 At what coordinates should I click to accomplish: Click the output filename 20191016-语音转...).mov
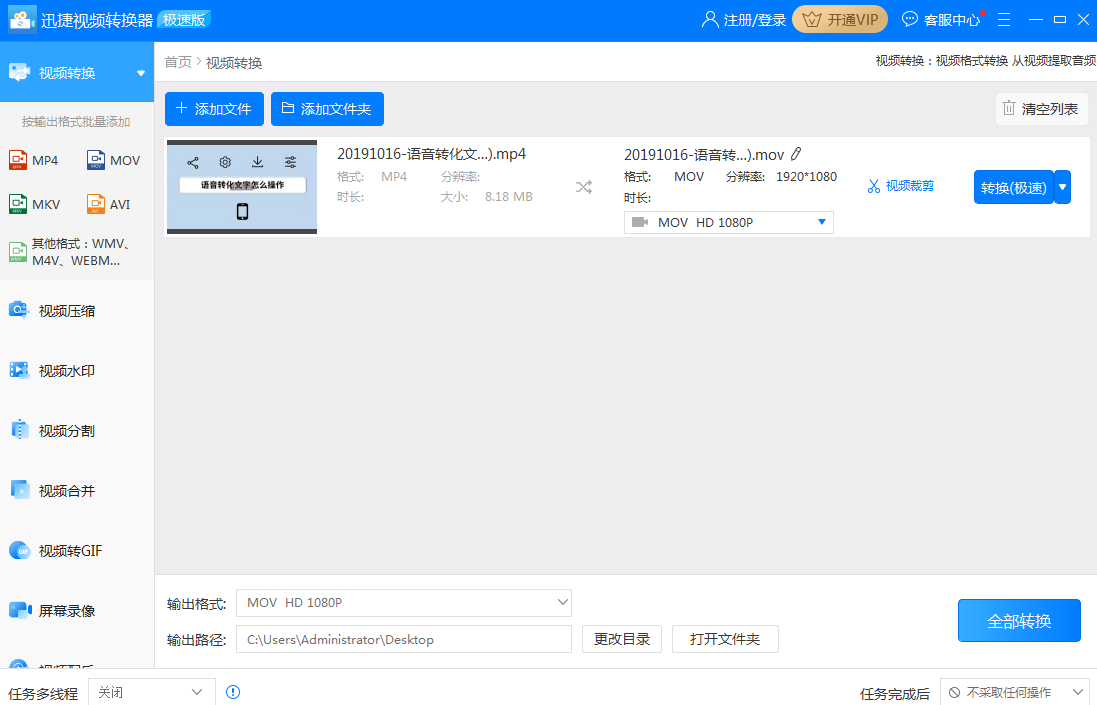(x=704, y=155)
